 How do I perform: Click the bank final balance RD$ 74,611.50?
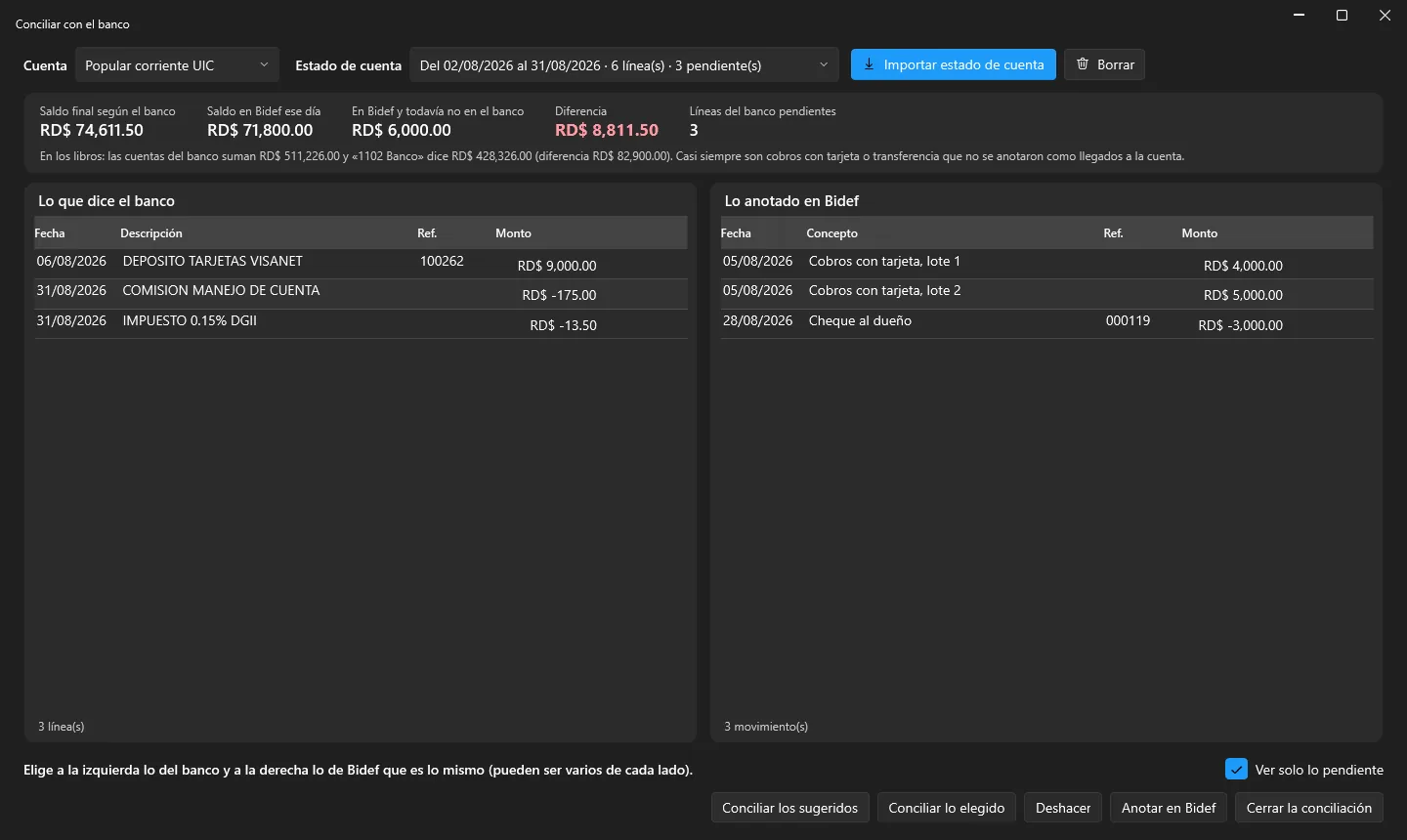[x=92, y=130]
